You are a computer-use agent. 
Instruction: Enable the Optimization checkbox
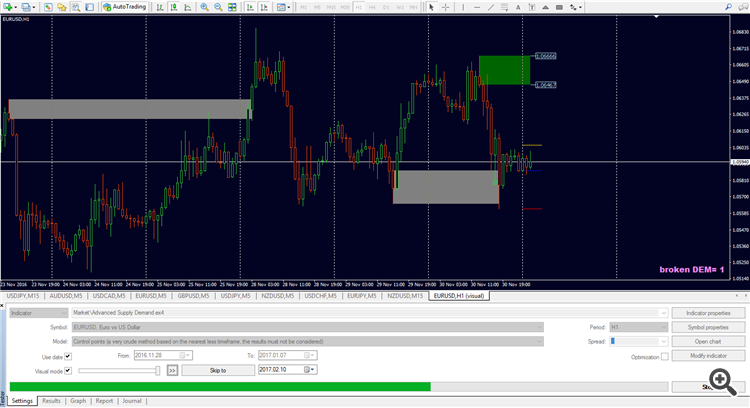(664, 356)
